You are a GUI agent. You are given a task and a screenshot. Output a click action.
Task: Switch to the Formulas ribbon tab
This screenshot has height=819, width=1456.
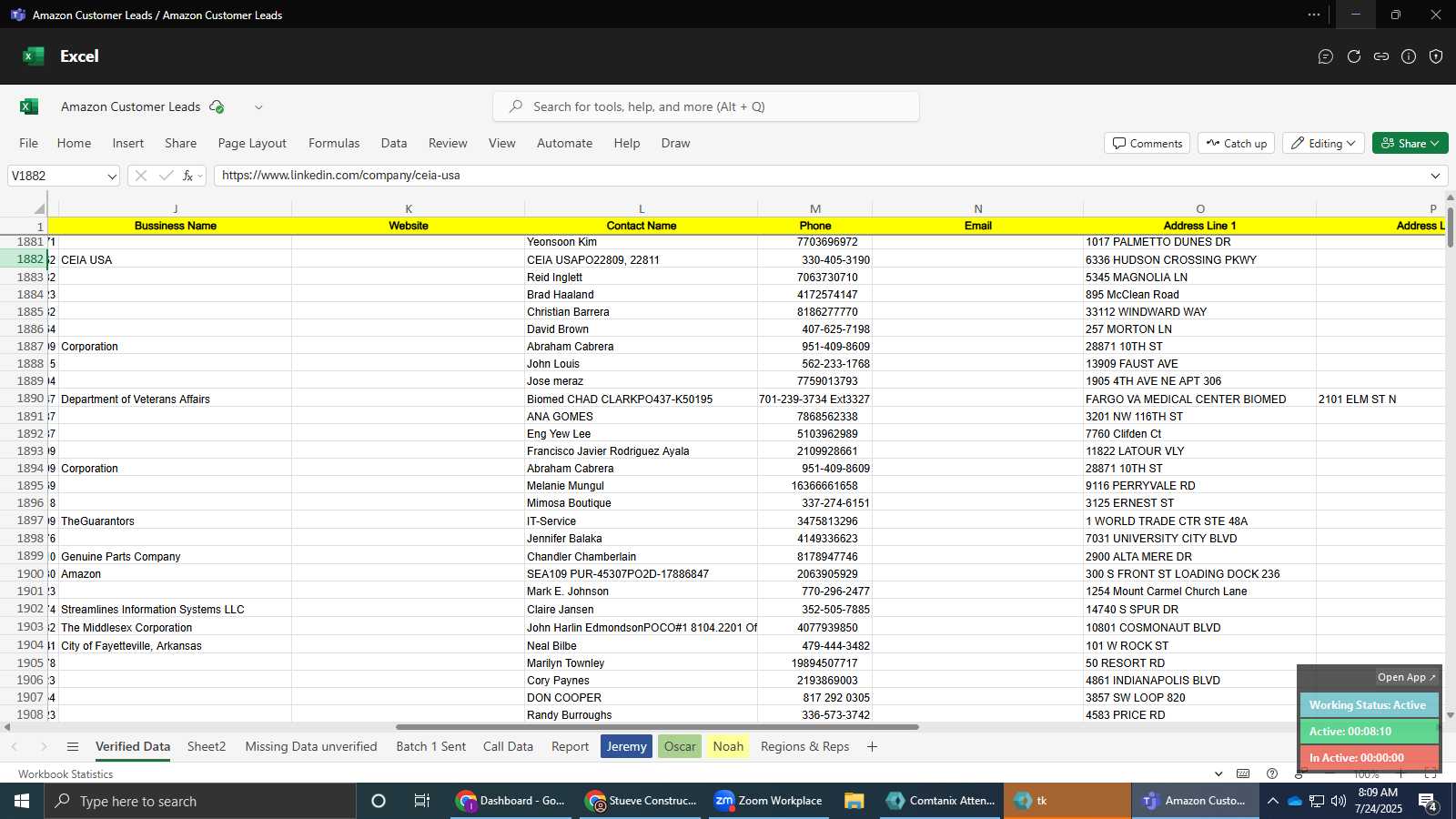coord(334,143)
